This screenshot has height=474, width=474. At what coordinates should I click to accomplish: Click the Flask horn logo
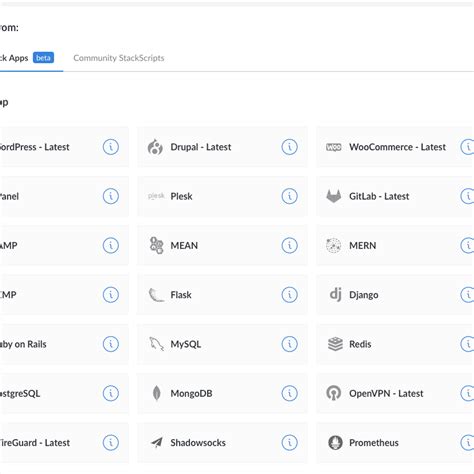tap(156, 295)
